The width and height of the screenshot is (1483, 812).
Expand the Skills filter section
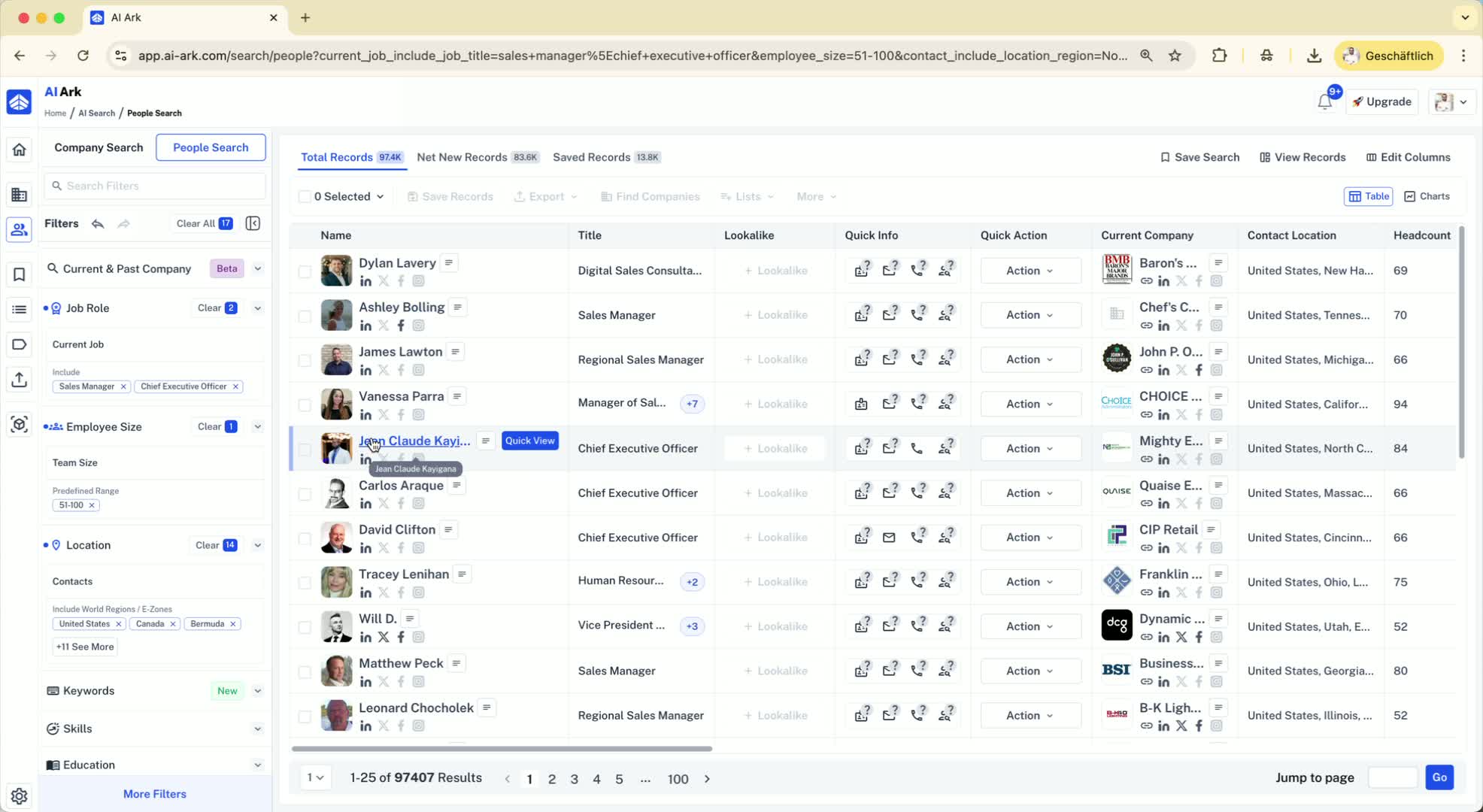click(x=257, y=729)
